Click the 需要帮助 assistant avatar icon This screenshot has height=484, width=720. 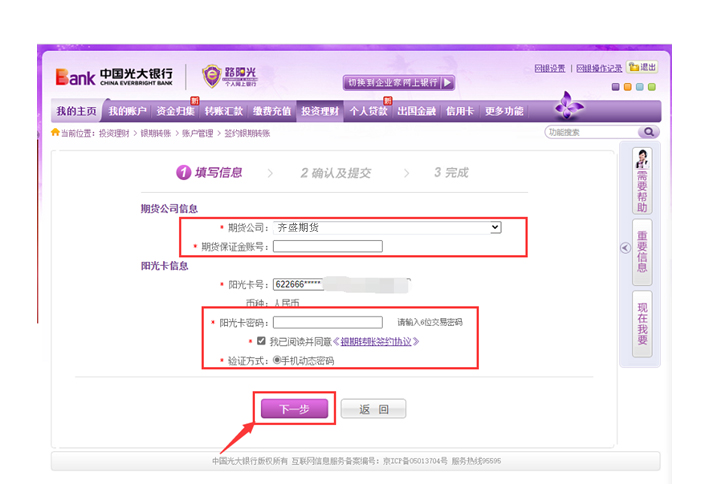click(642, 157)
